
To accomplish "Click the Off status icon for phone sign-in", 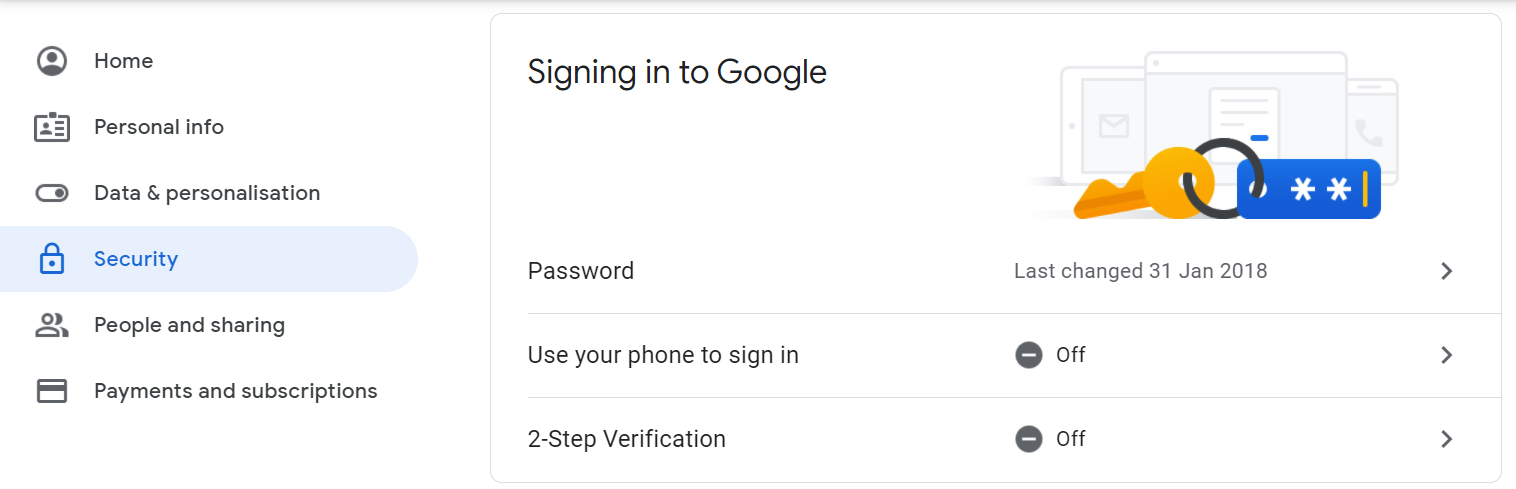I will [1028, 355].
